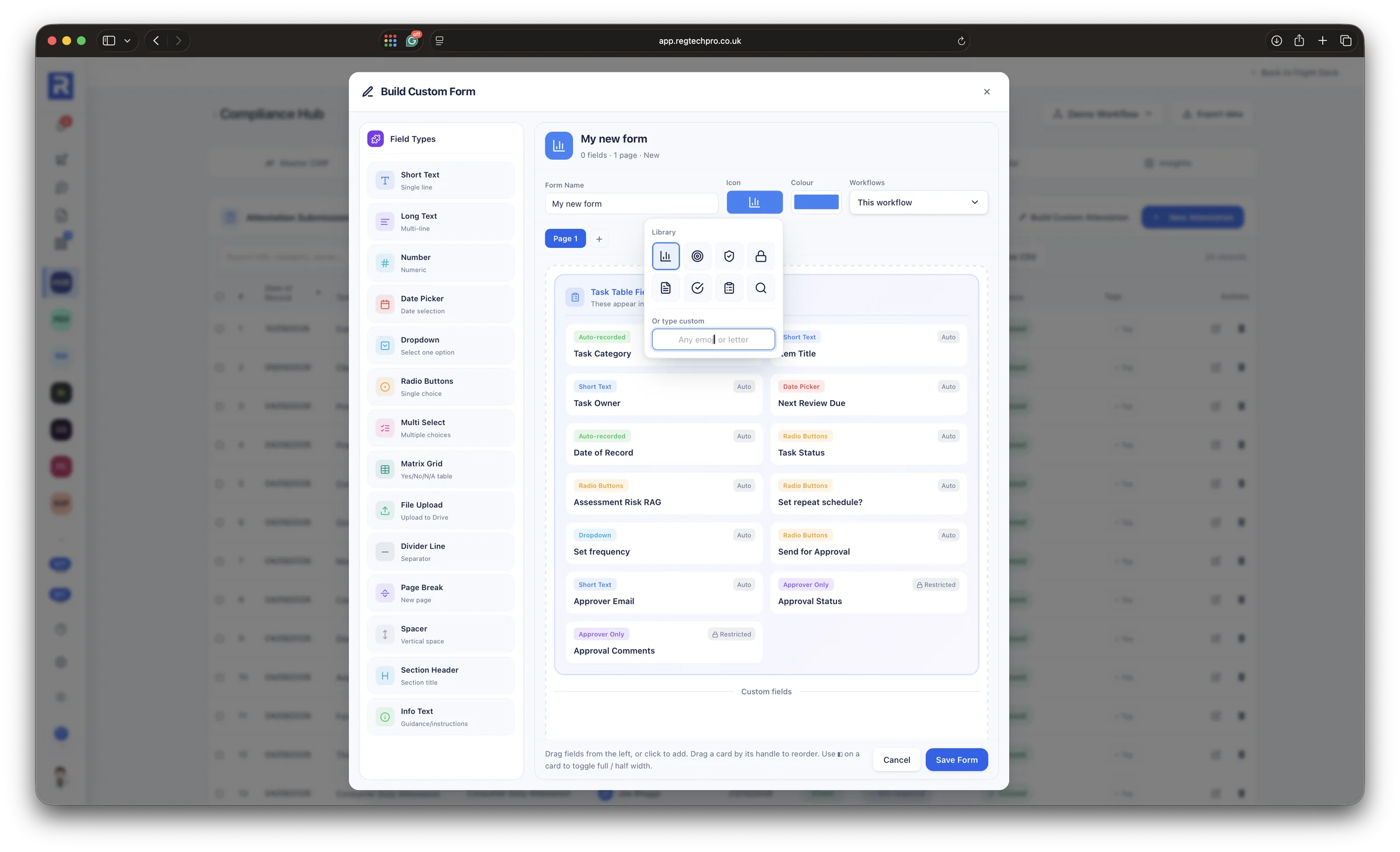The image size is (1400, 852).
Task: Click the Safari address bar URL
Action: 699,41
